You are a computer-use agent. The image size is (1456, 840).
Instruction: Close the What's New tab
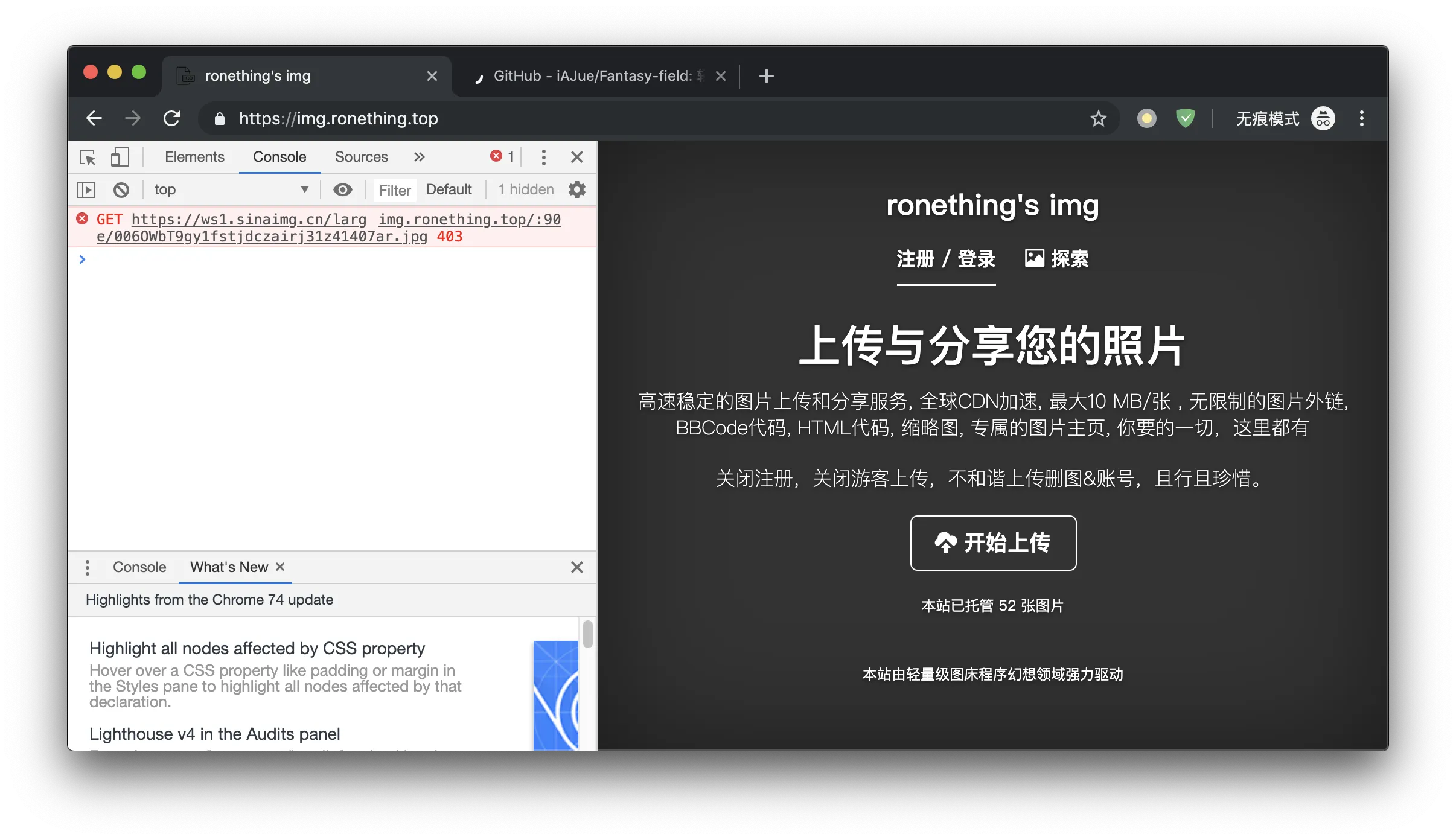click(280, 567)
